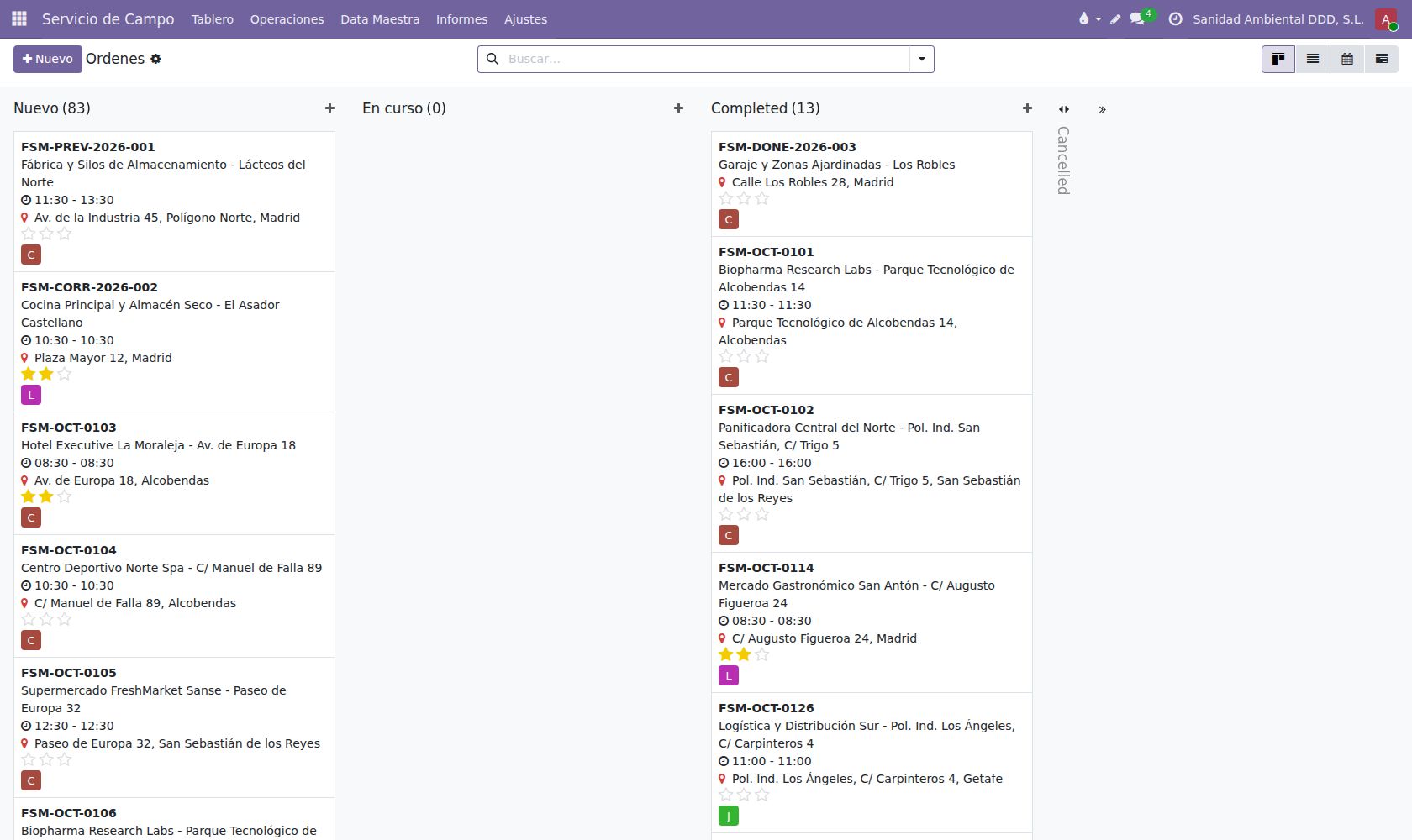Screen dimensions: 1412x840
Task: Click the magenta L avatar on FSM-CORR-2026-002
Action: pos(31,395)
